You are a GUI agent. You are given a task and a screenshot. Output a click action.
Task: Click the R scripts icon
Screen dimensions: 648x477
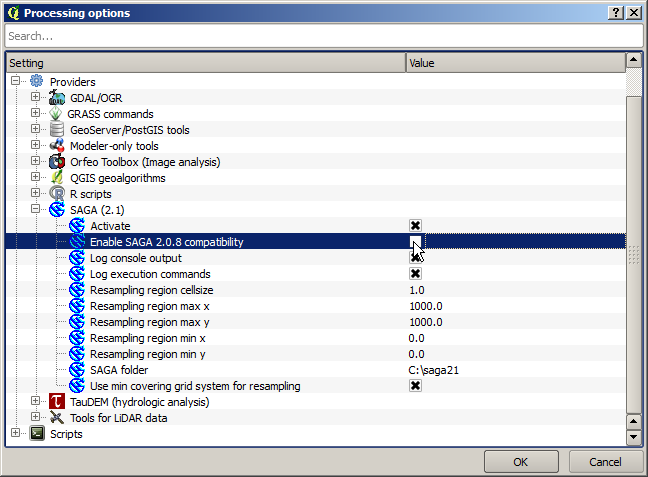(x=57, y=194)
